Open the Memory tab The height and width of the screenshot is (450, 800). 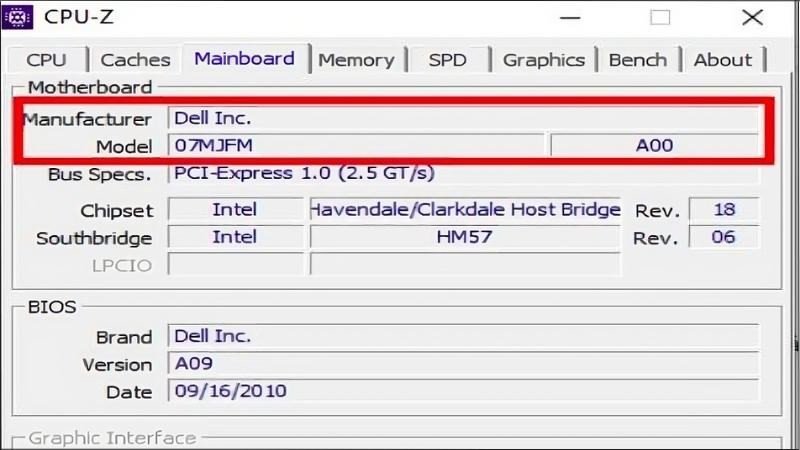click(x=356, y=60)
